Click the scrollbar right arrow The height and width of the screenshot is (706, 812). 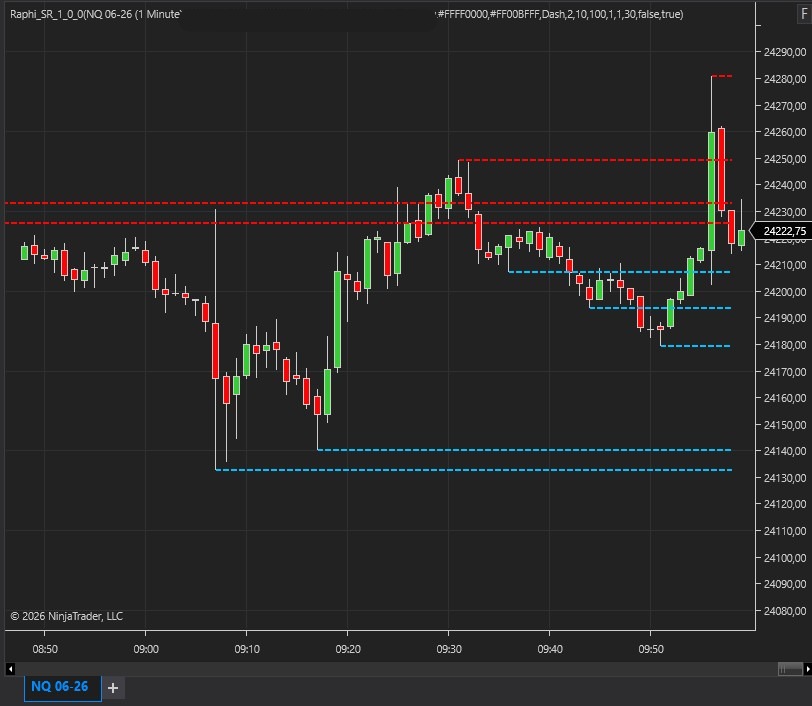804,668
